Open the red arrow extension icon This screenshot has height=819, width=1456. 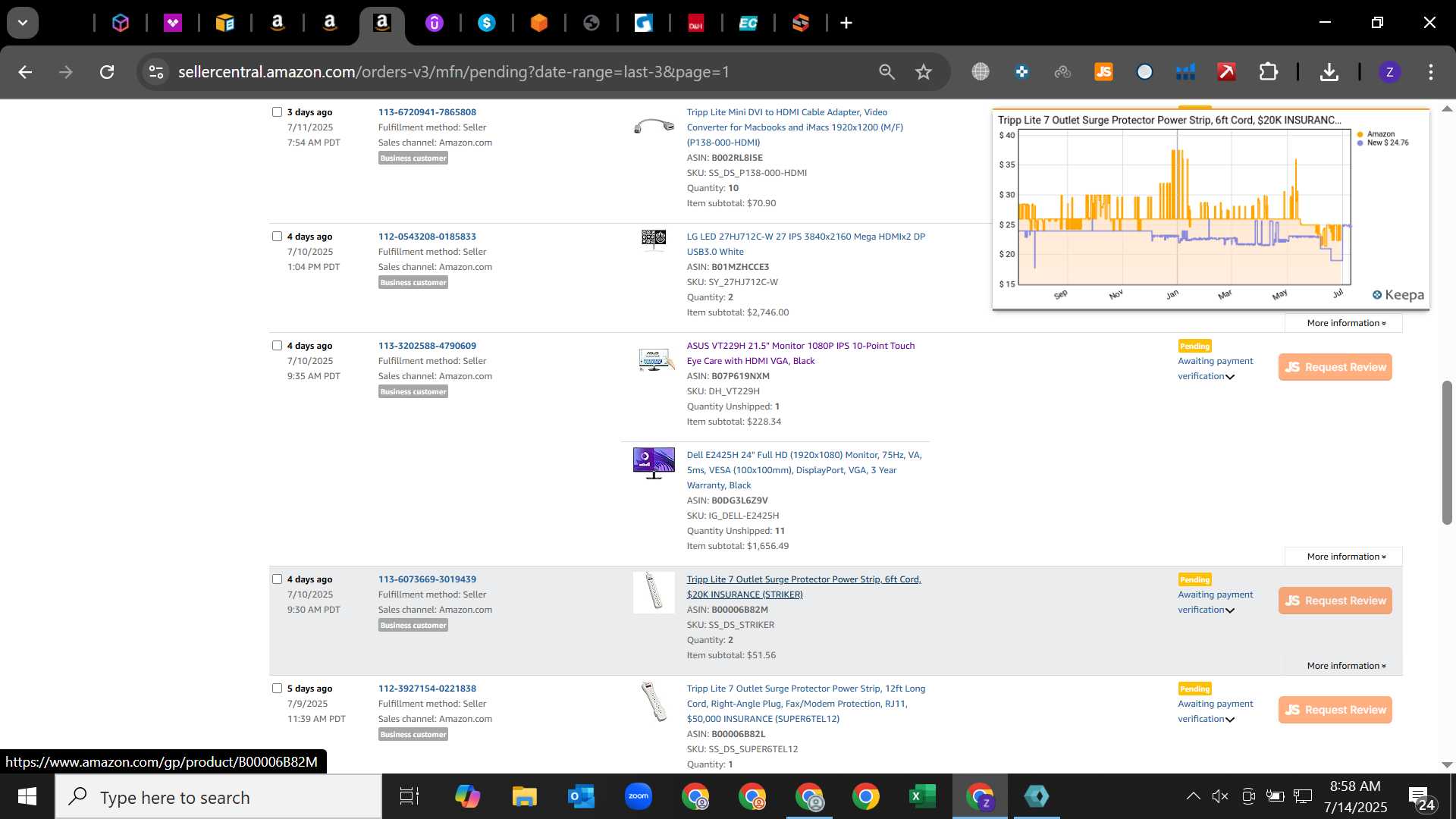point(1226,72)
